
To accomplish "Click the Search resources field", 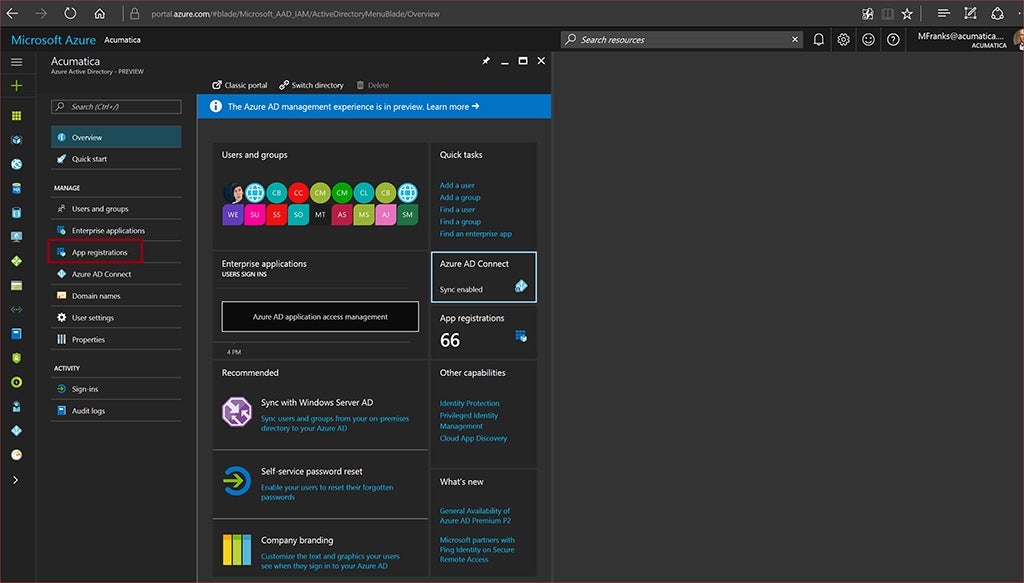I will [681, 40].
